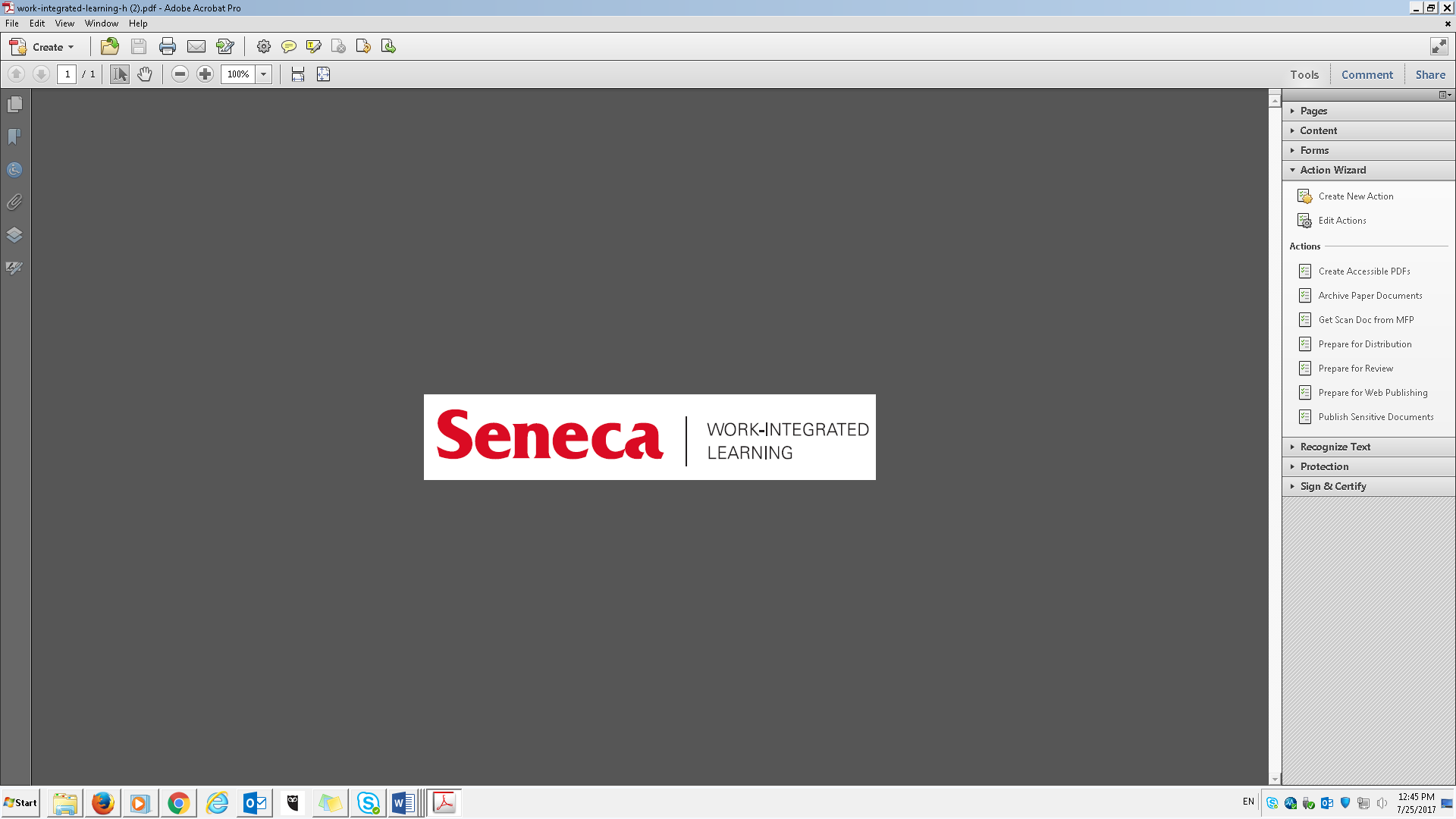Toggle the Comment pane

tap(1367, 74)
